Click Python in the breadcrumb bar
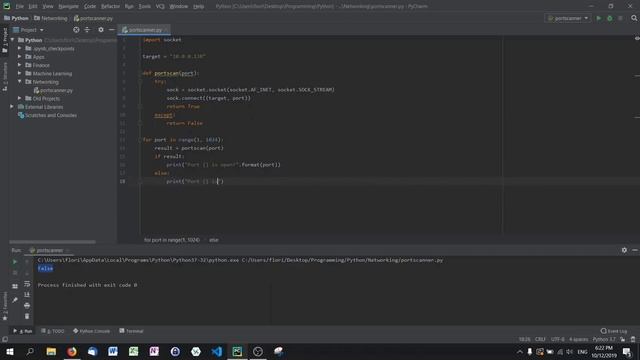Viewport: 640px width, 360px height. (x=16, y=18)
